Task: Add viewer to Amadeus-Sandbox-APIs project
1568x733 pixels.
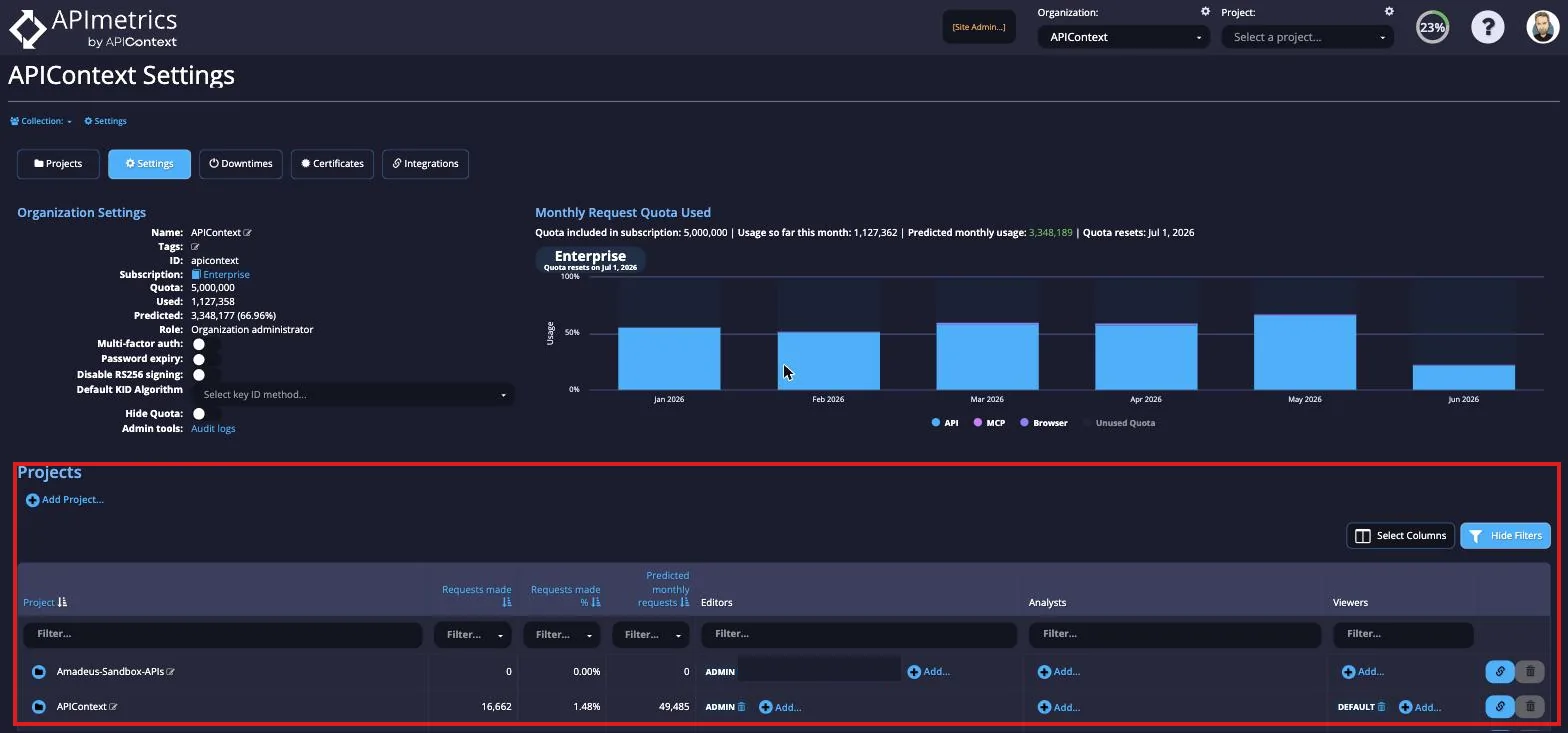Action: (1362, 672)
